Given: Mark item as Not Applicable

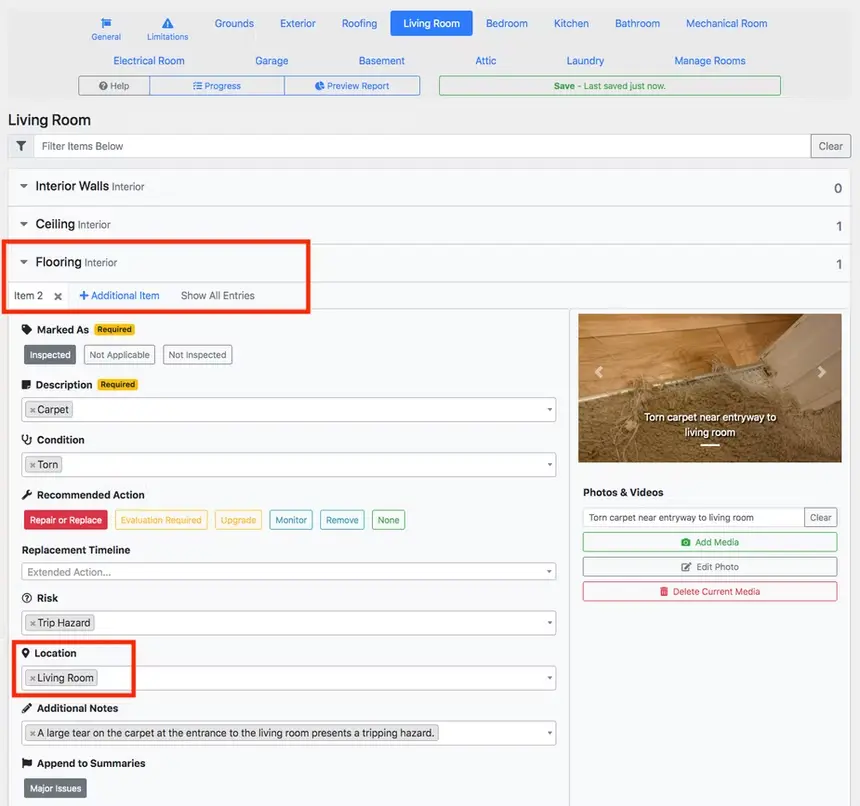Looking at the screenshot, I should coord(120,355).
